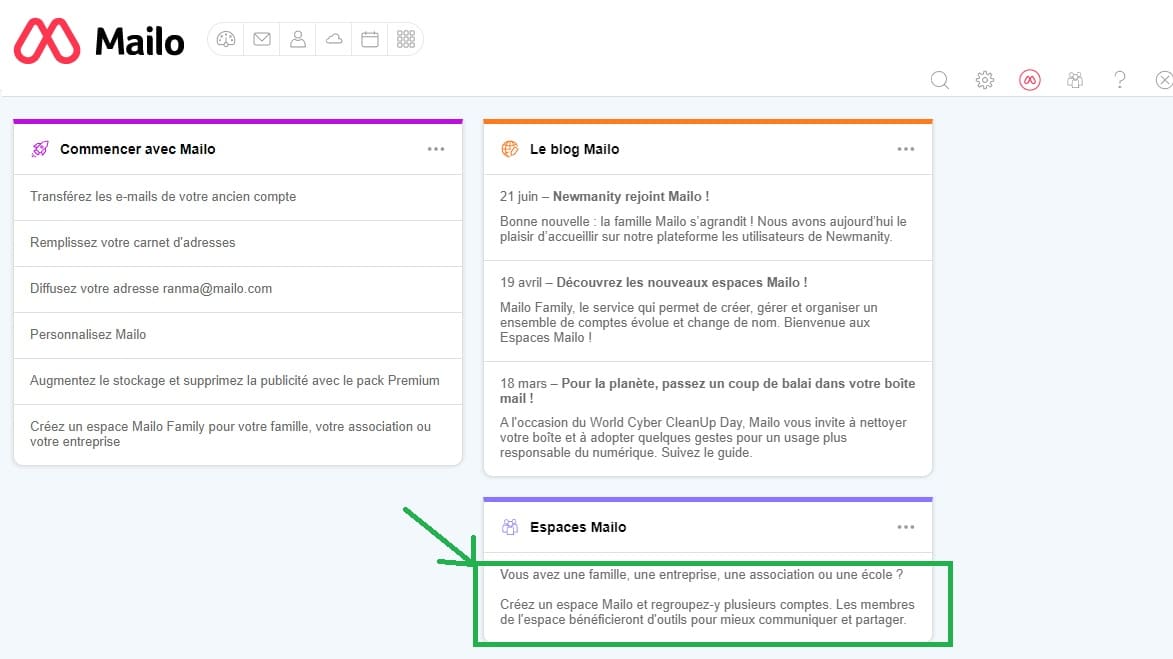Select Transférez les e-mails de votre ancien compte

tap(238, 197)
